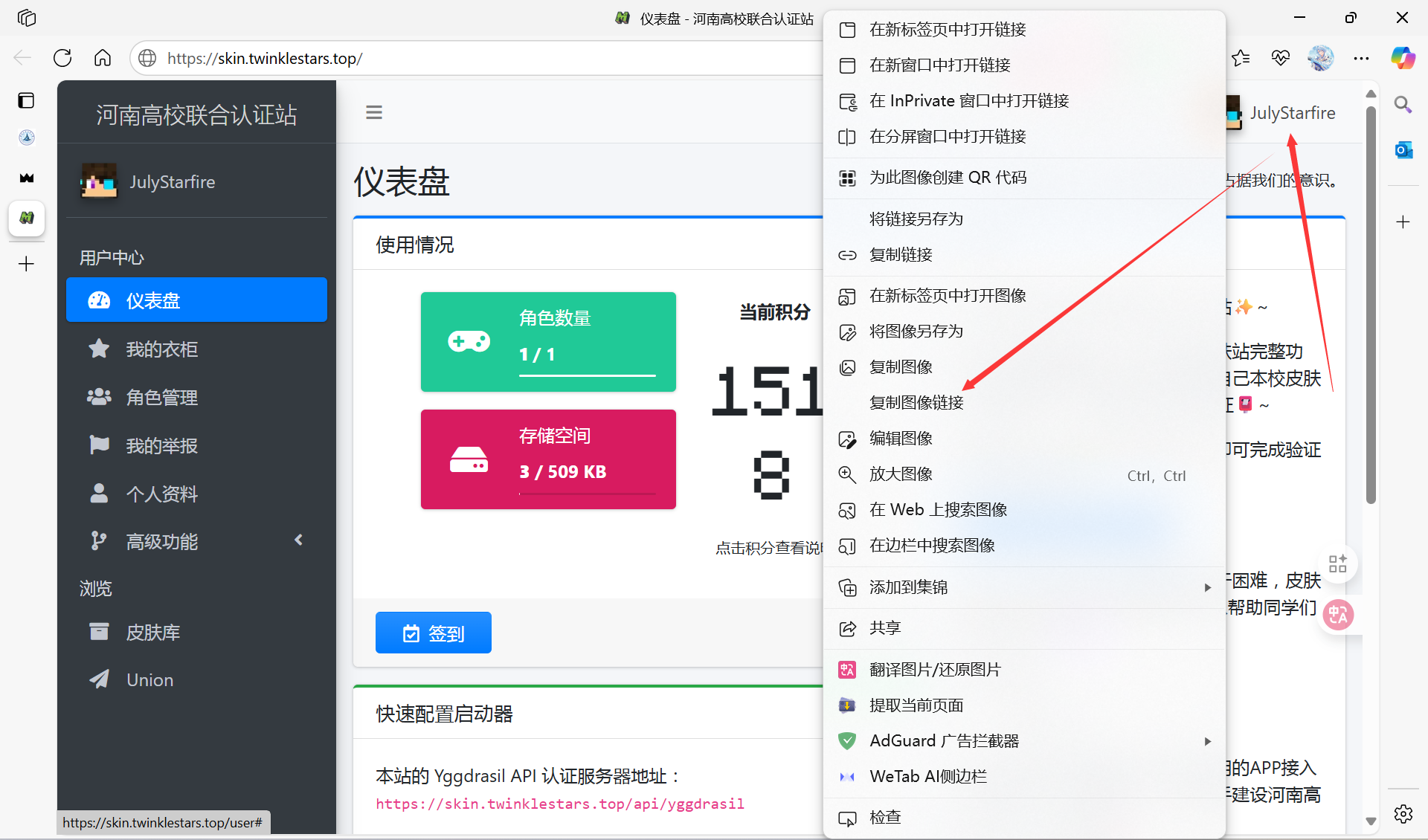Click the browser home icon
This screenshot has height=840, width=1428.
pyautogui.click(x=103, y=57)
